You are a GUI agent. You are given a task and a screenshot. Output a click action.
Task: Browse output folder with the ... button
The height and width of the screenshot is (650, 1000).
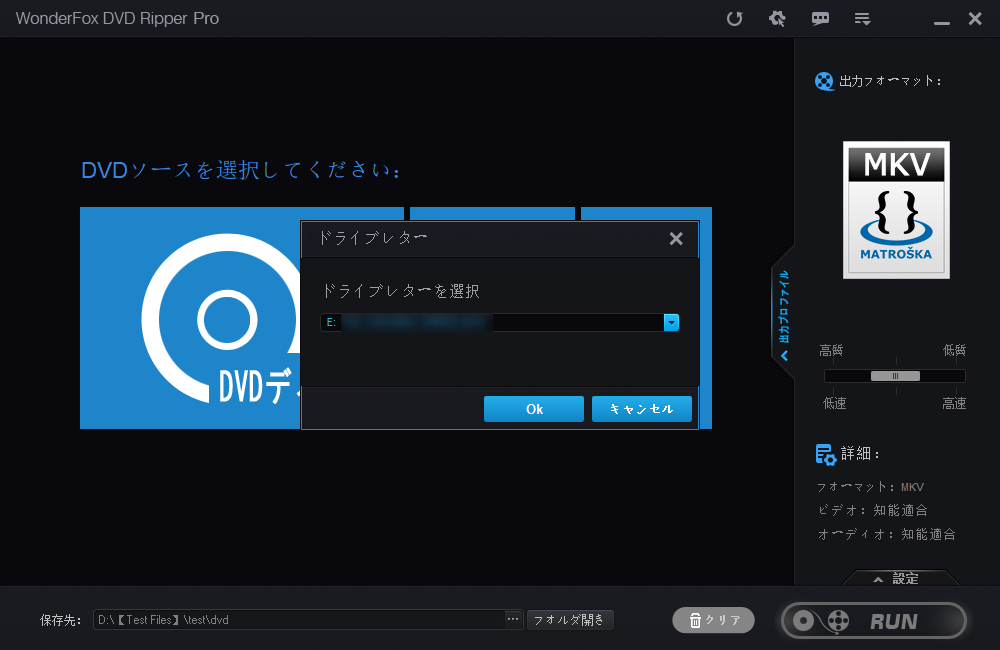[x=513, y=619]
